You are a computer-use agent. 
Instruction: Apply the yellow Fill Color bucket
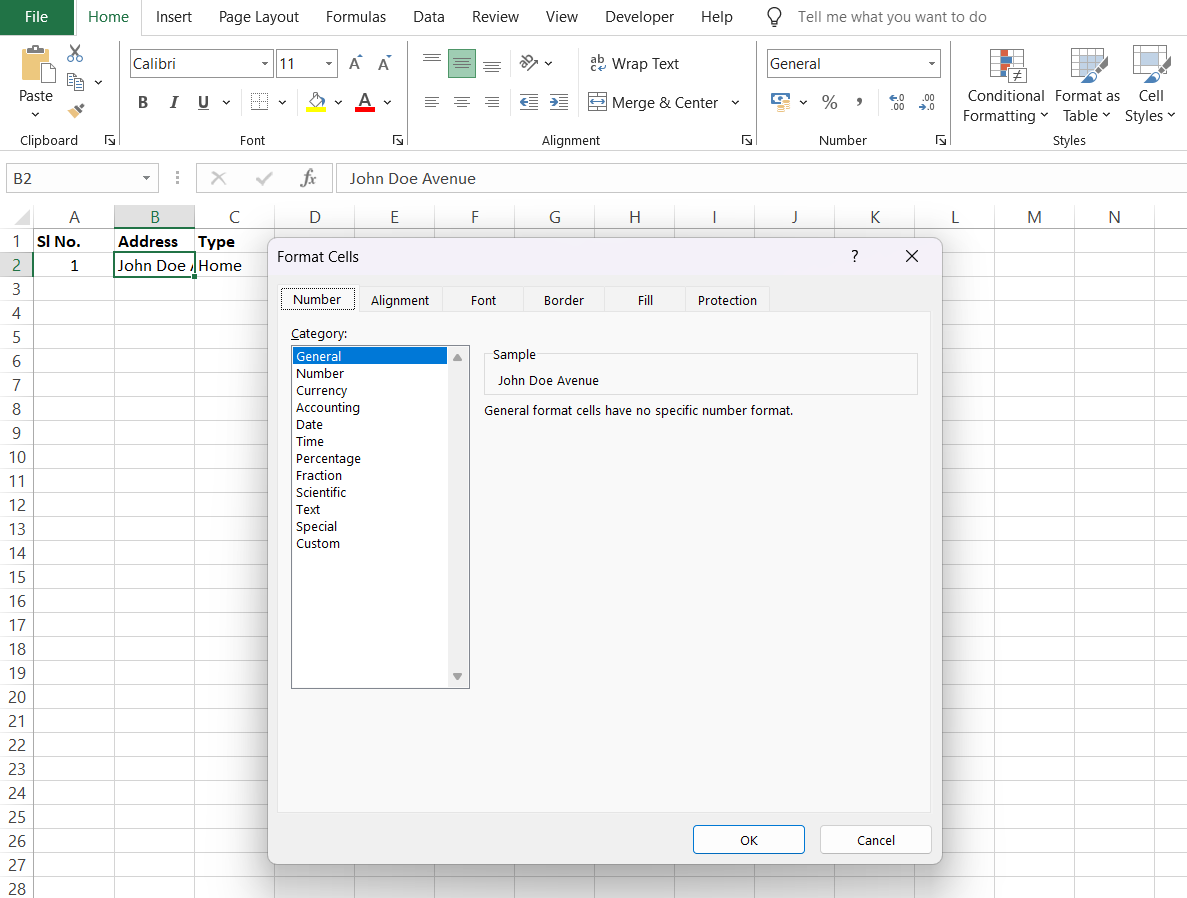tap(316, 102)
